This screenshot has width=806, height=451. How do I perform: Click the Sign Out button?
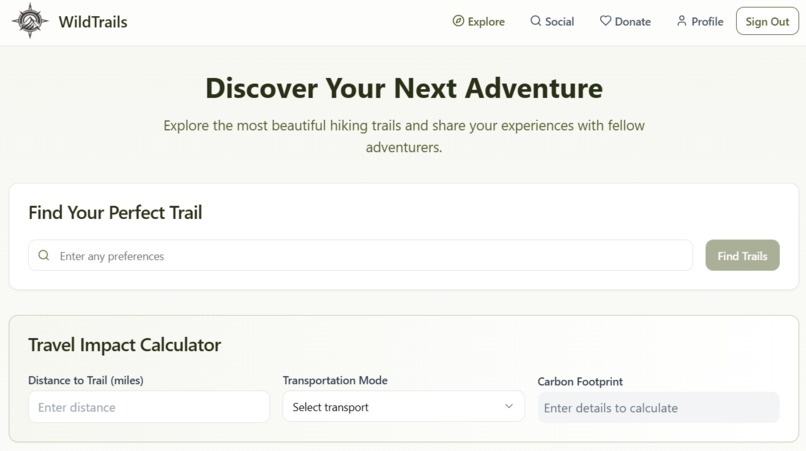click(767, 21)
